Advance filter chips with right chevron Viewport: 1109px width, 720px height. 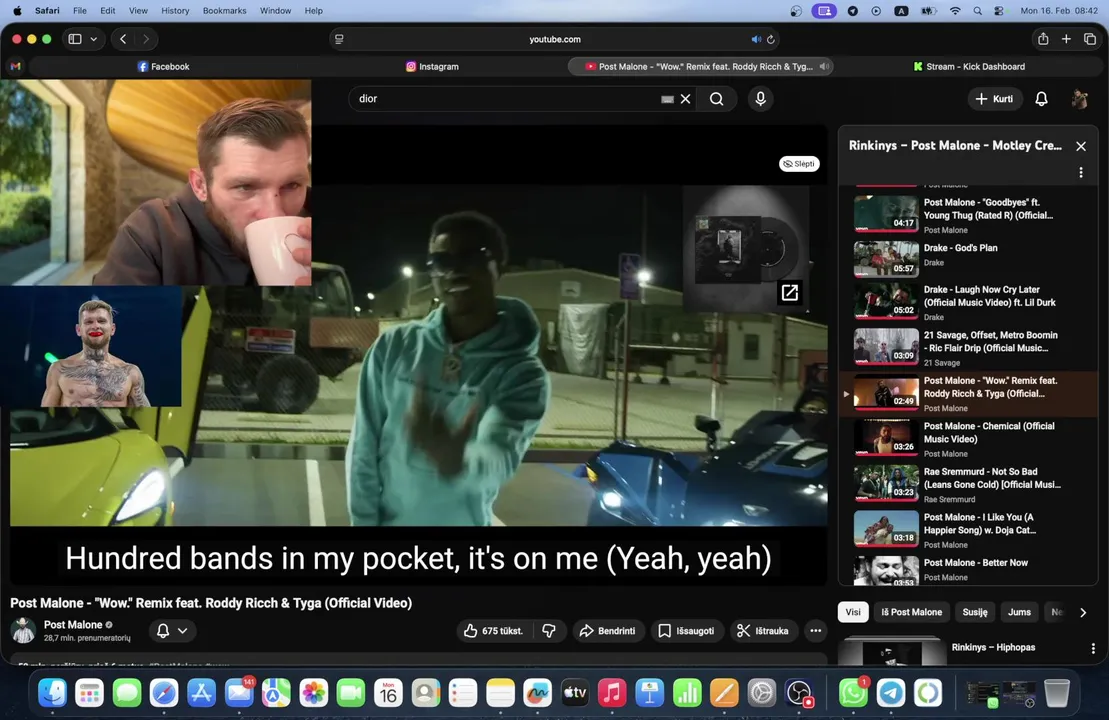click(1083, 612)
